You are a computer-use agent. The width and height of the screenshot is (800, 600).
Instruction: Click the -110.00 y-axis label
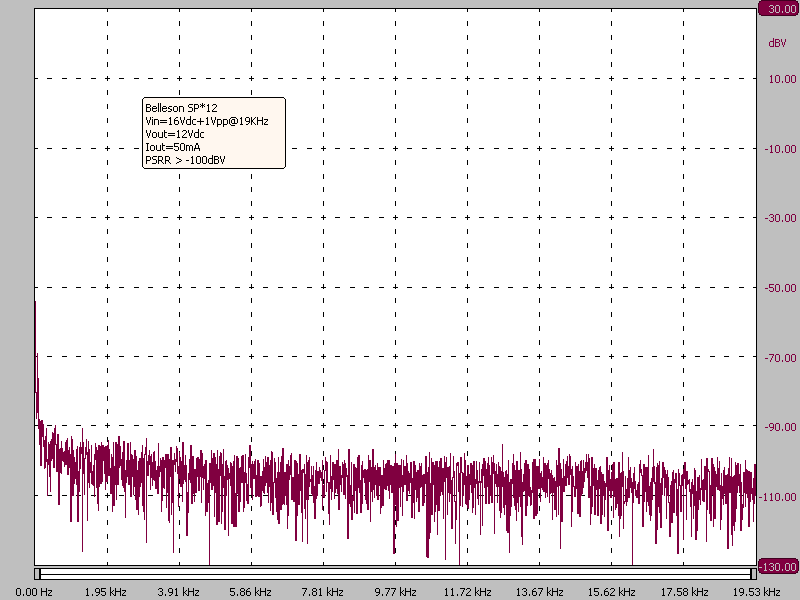pos(779,497)
